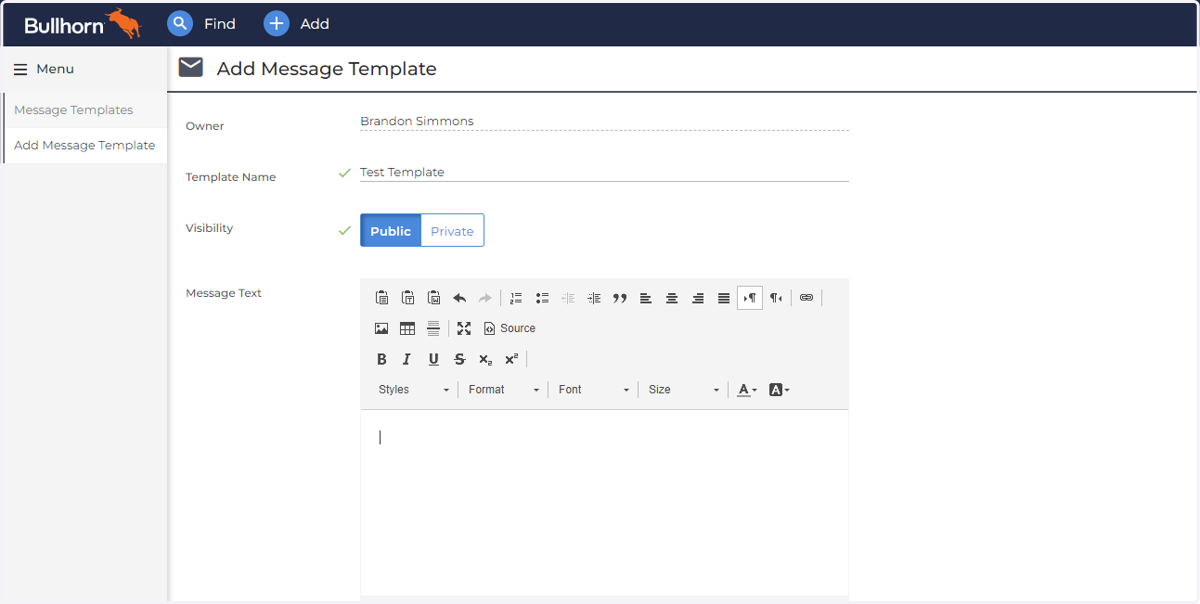The width and height of the screenshot is (1200, 604).
Task: Click Paste from Word icon
Action: pos(434,298)
